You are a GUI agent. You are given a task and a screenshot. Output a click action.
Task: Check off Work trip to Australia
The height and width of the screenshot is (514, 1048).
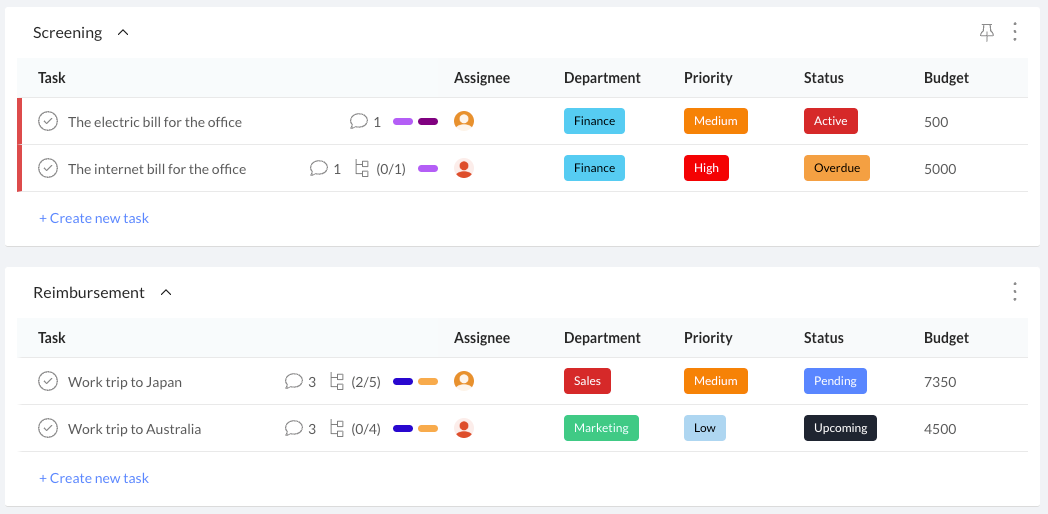point(47,428)
